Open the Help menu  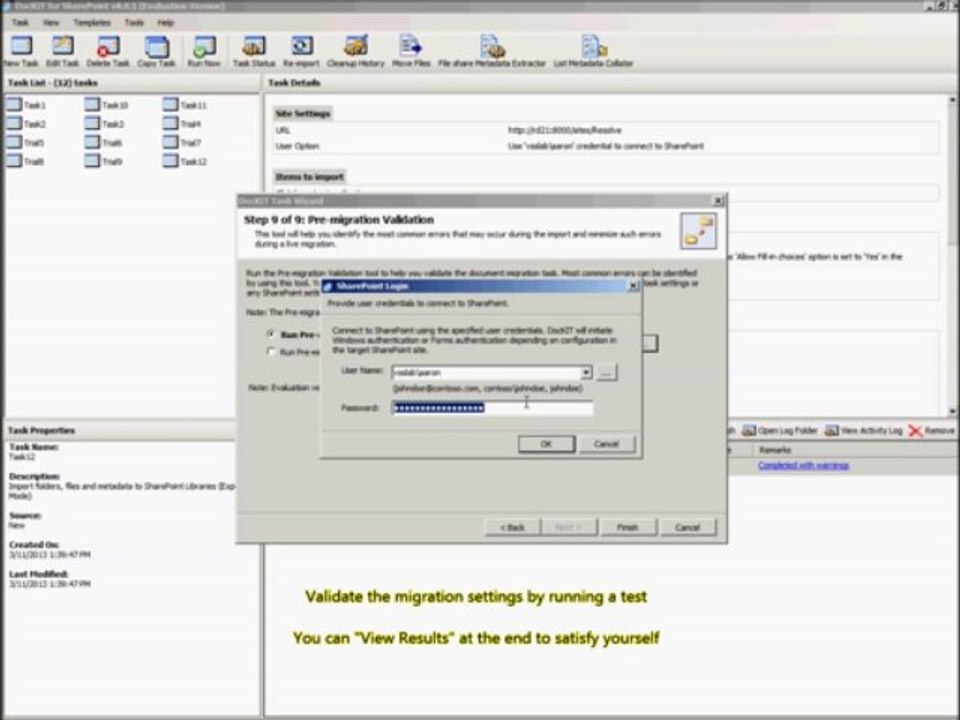(165, 23)
